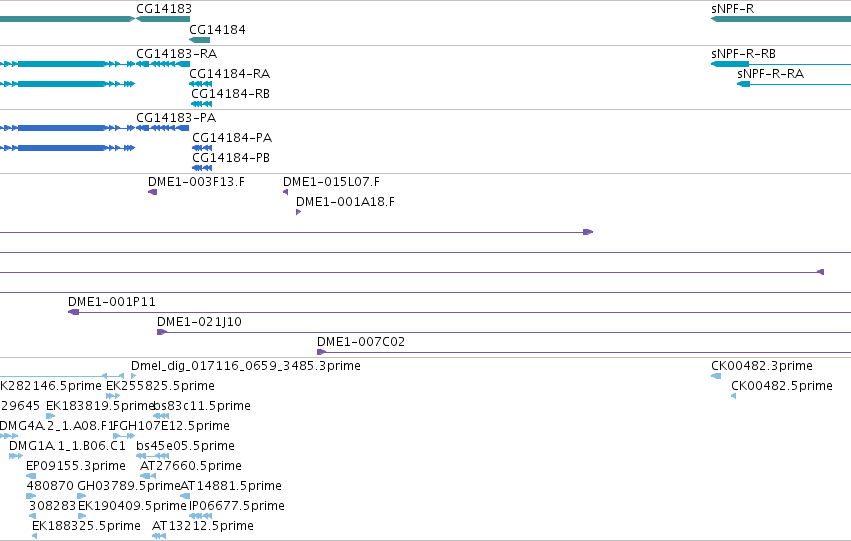
Task: Click the CK00482.5prime EST label
Action: [782, 386]
